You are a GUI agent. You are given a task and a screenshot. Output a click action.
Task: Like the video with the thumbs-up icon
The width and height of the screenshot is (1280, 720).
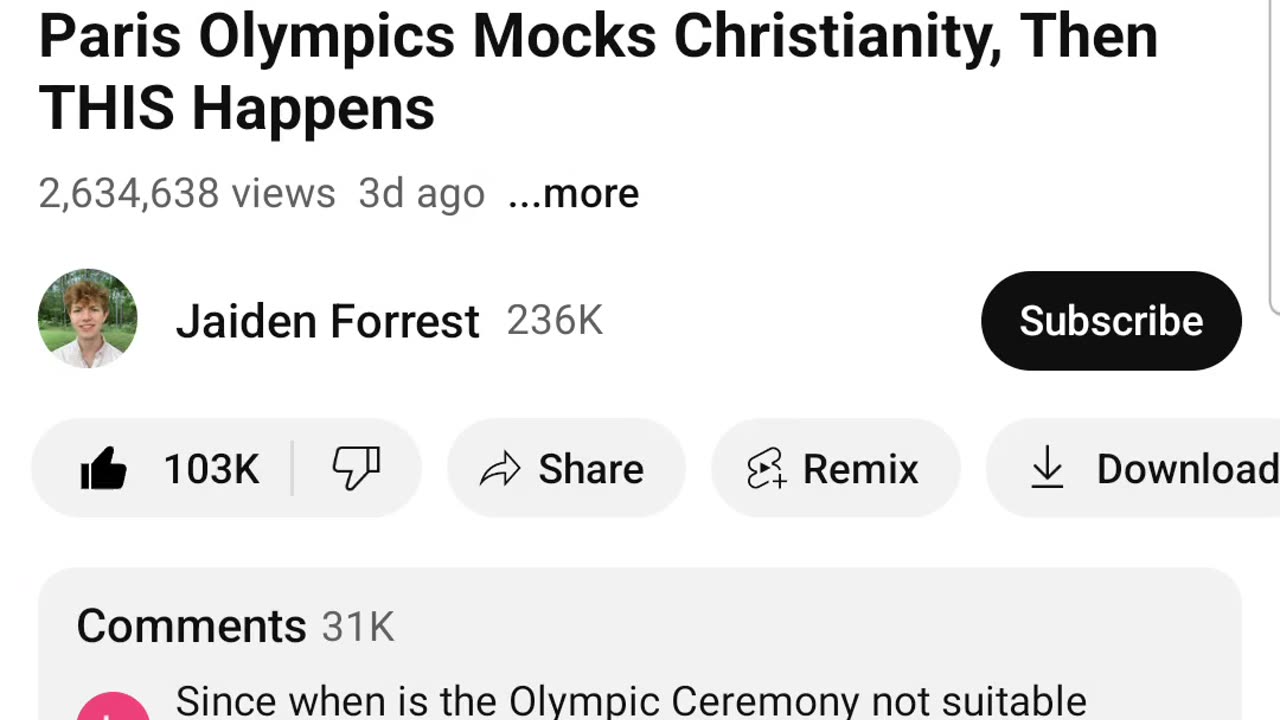104,468
